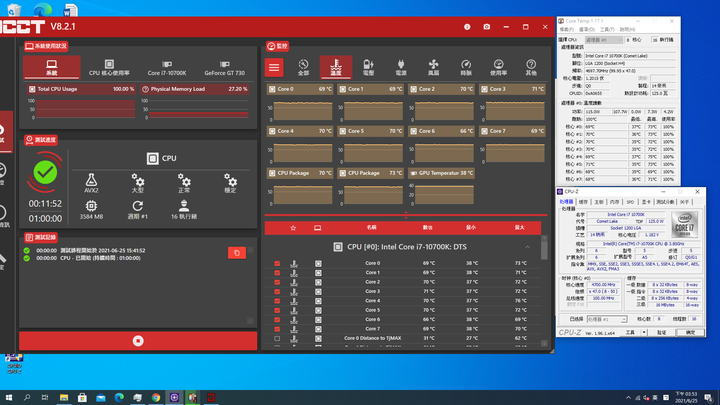Select the fan sensor filter icon
Screen dimensions: 720x405
433,68
